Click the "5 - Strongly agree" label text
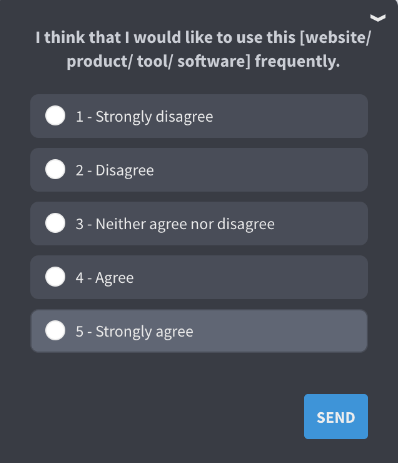Viewport: 398px width, 463px height. [x=134, y=332]
